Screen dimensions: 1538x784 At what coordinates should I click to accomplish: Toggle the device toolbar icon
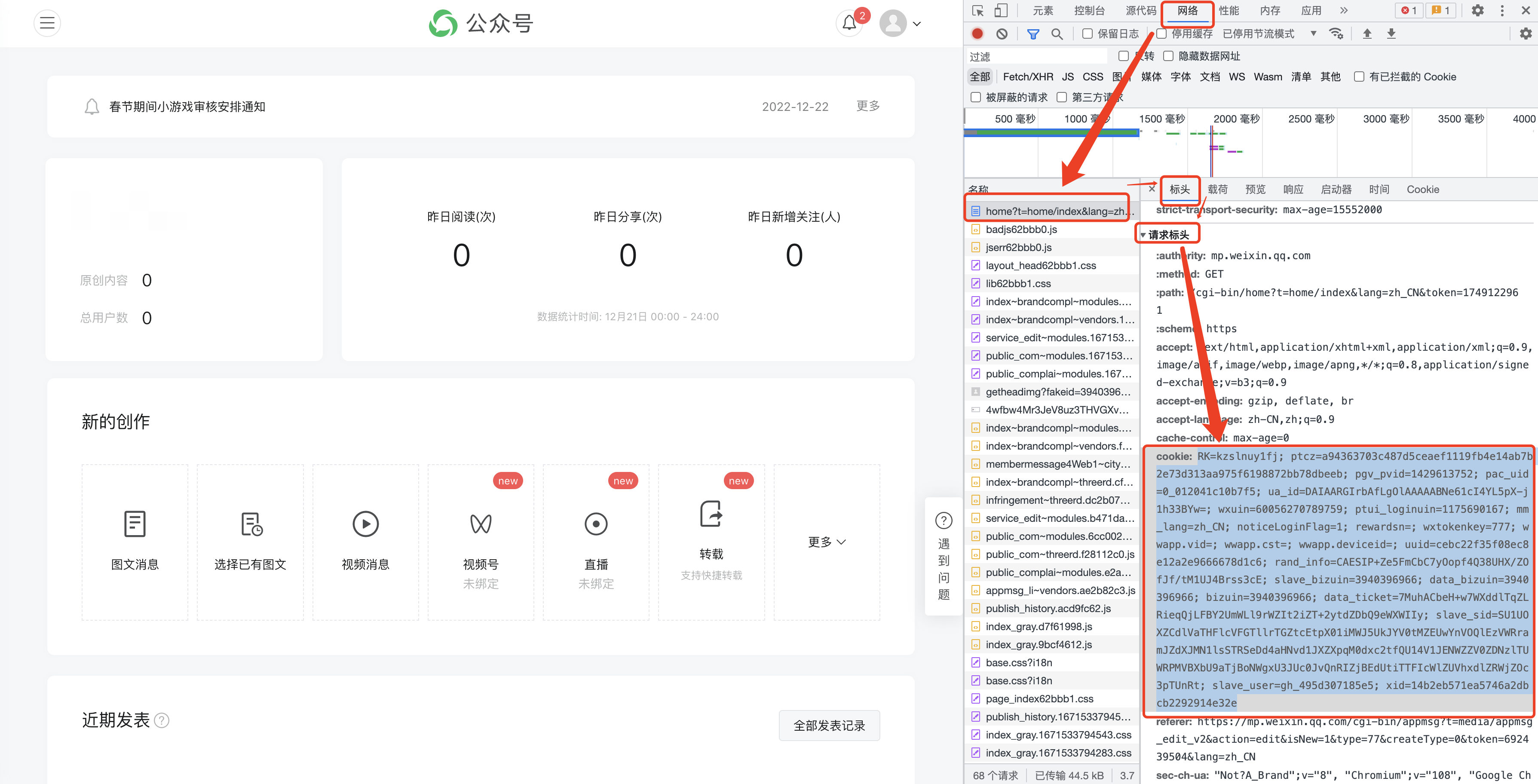point(1001,10)
